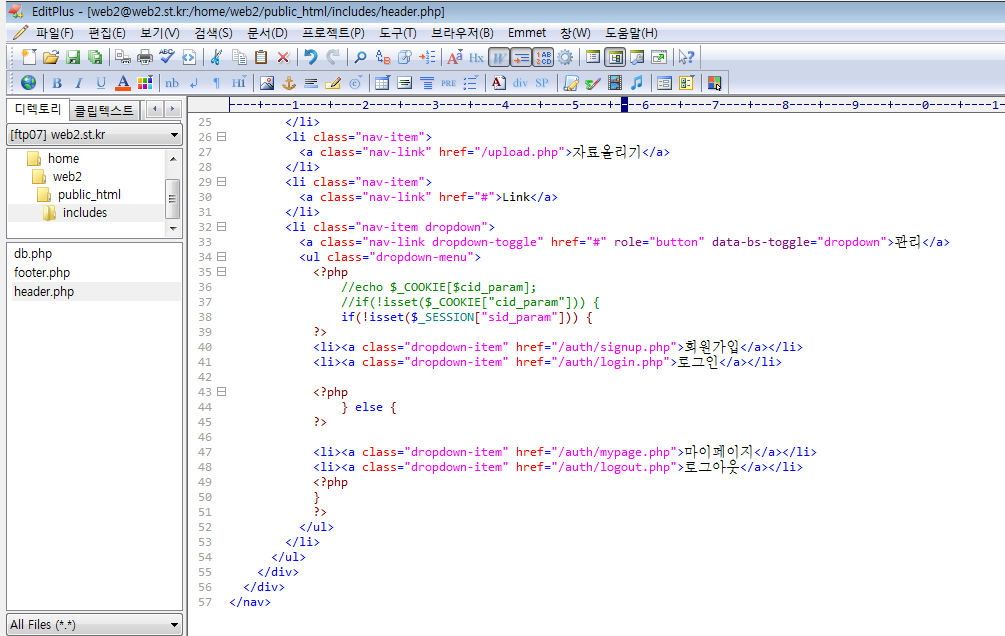This screenshot has height=636, width=1005.
Task: Open a file with the Open folder icon
Action: (51, 57)
